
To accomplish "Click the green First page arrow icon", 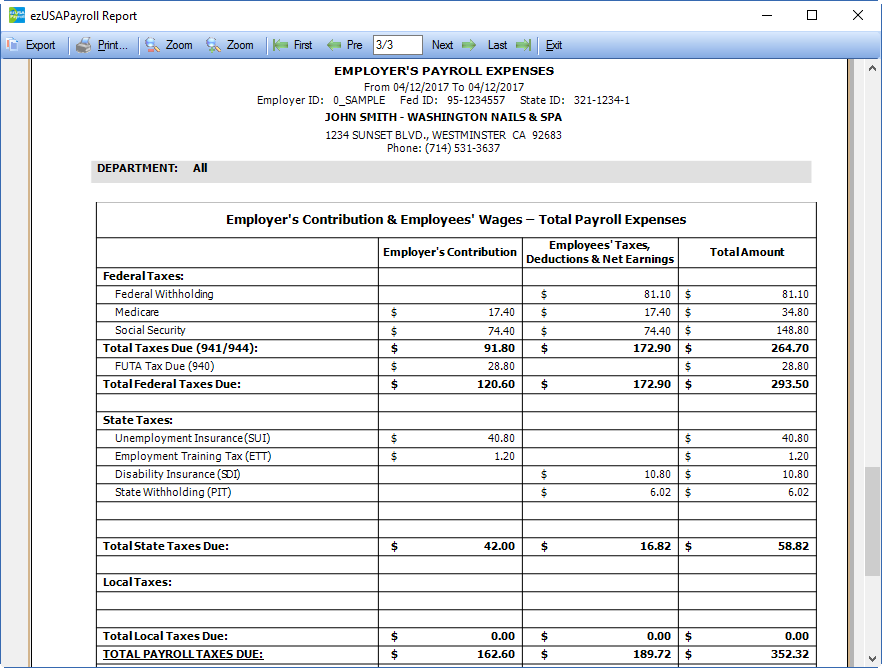I will click(x=281, y=45).
